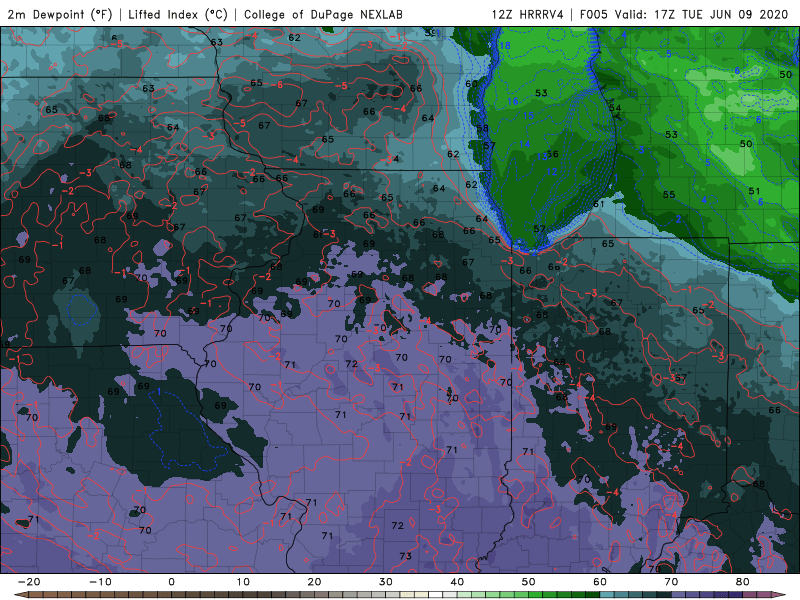
Task: Click the 73 dewpoint value on map
Action: [x=406, y=556]
